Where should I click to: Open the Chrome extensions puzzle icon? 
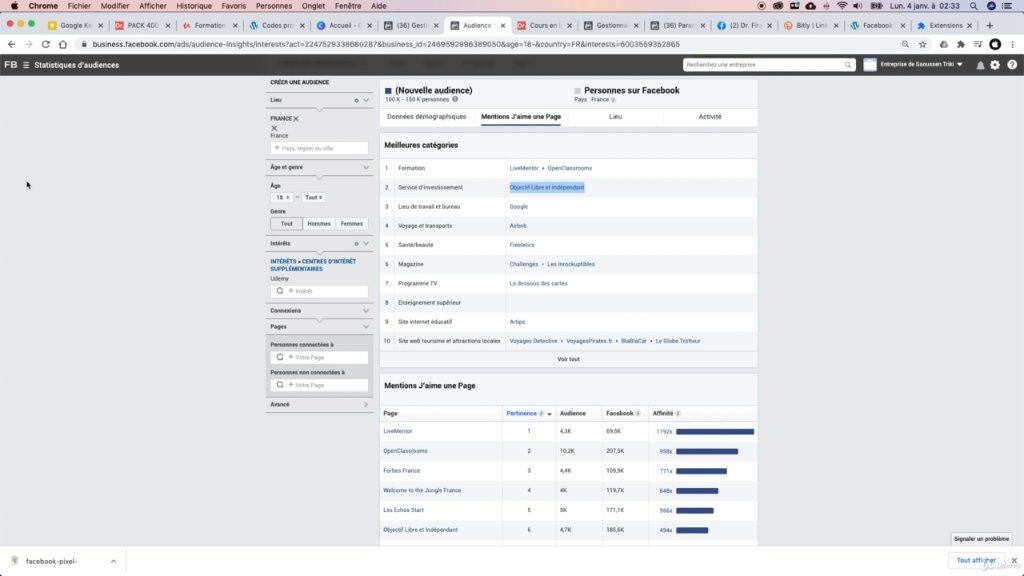pos(961,44)
